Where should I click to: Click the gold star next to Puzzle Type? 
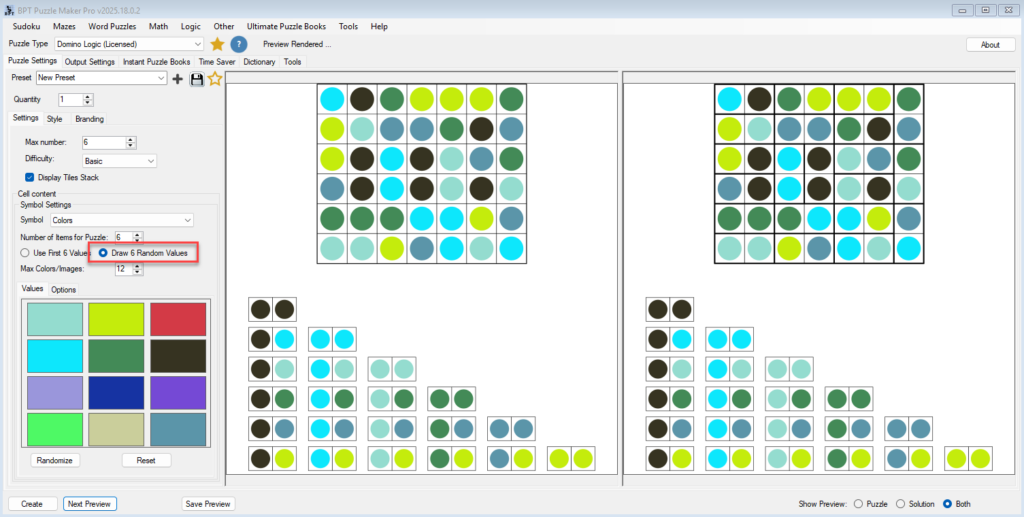[x=217, y=44]
